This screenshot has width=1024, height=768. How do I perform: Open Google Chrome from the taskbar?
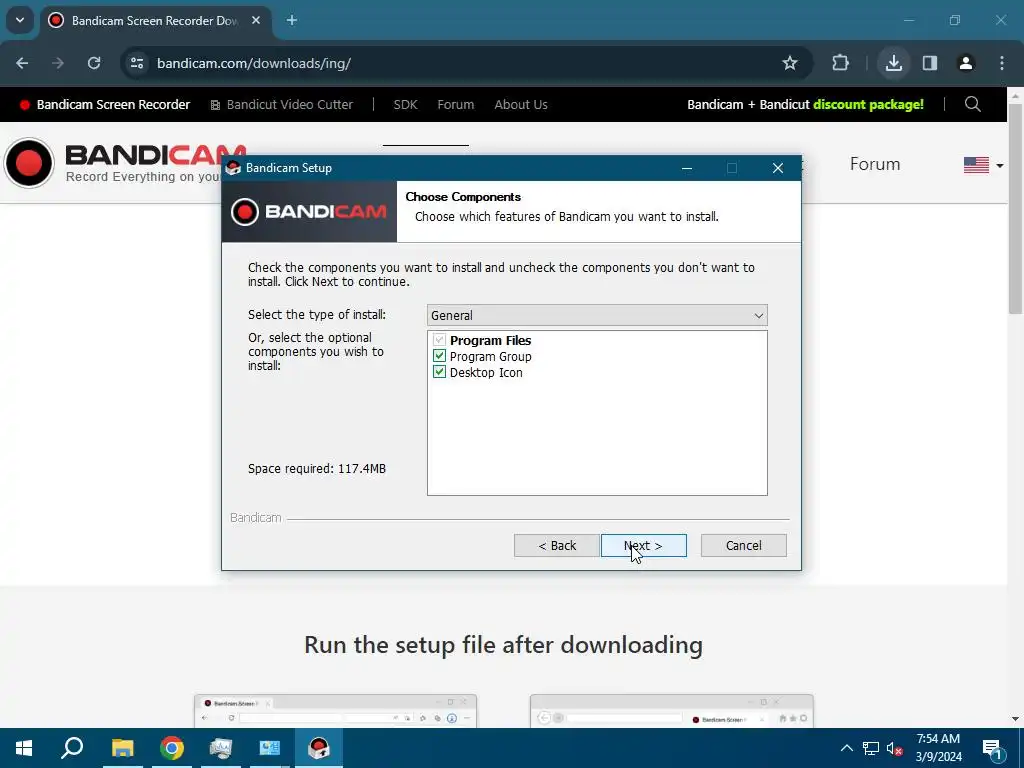[172, 748]
